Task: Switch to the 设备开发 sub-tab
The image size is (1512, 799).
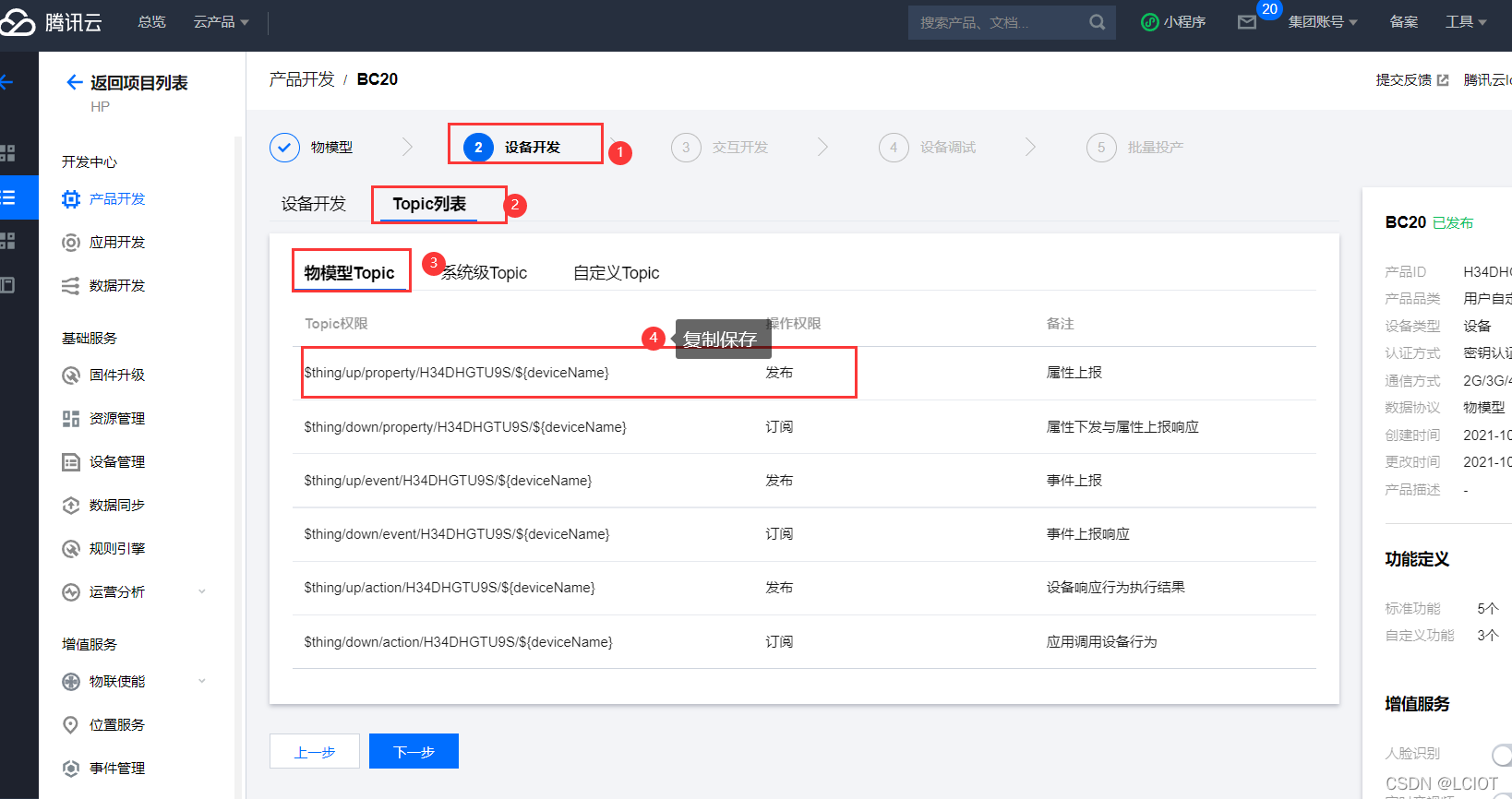Action: point(314,204)
